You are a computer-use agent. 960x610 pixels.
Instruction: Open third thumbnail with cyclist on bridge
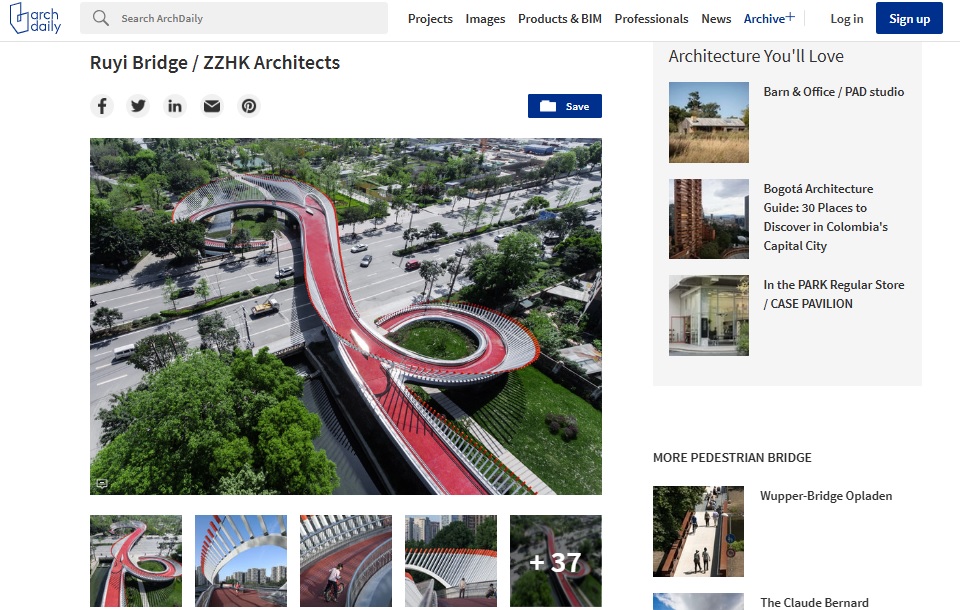tap(346, 560)
